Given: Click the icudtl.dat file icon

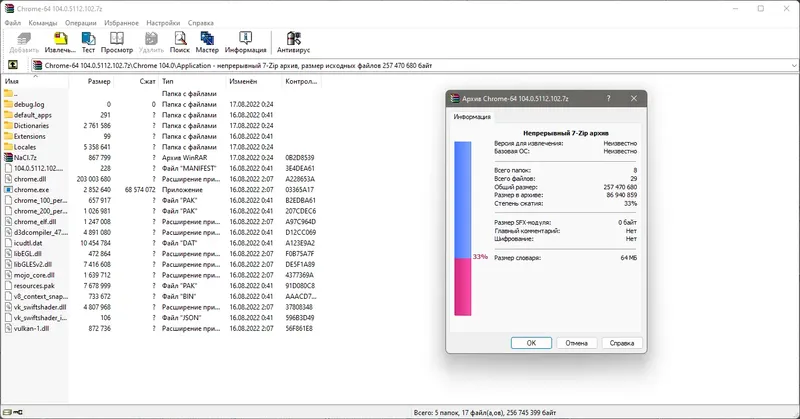Looking at the screenshot, I should (8, 243).
